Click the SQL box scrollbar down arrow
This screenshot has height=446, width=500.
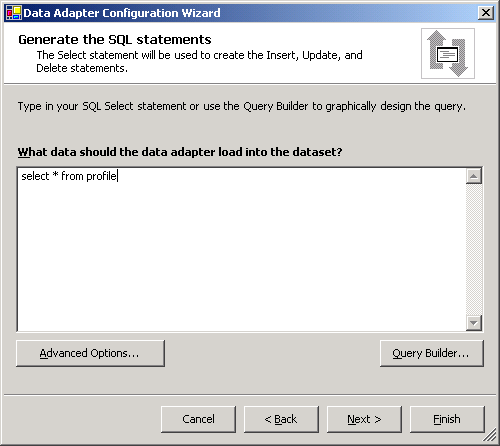[474, 323]
